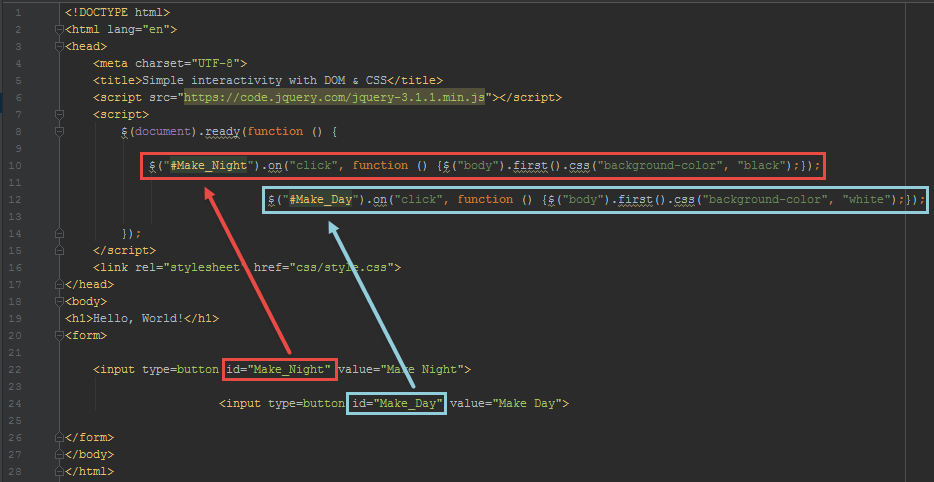This screenshot has width=934, height=482.
Task: Click the fold marker beside </head>
Action: [58, 284]
